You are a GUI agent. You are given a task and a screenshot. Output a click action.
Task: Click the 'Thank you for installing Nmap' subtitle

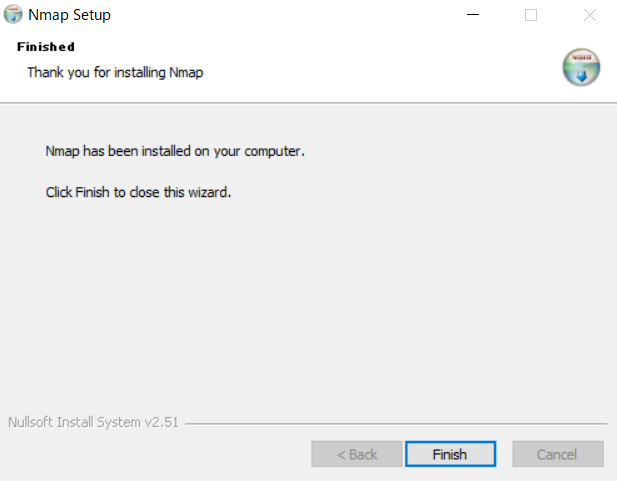(x=115, y=72)
